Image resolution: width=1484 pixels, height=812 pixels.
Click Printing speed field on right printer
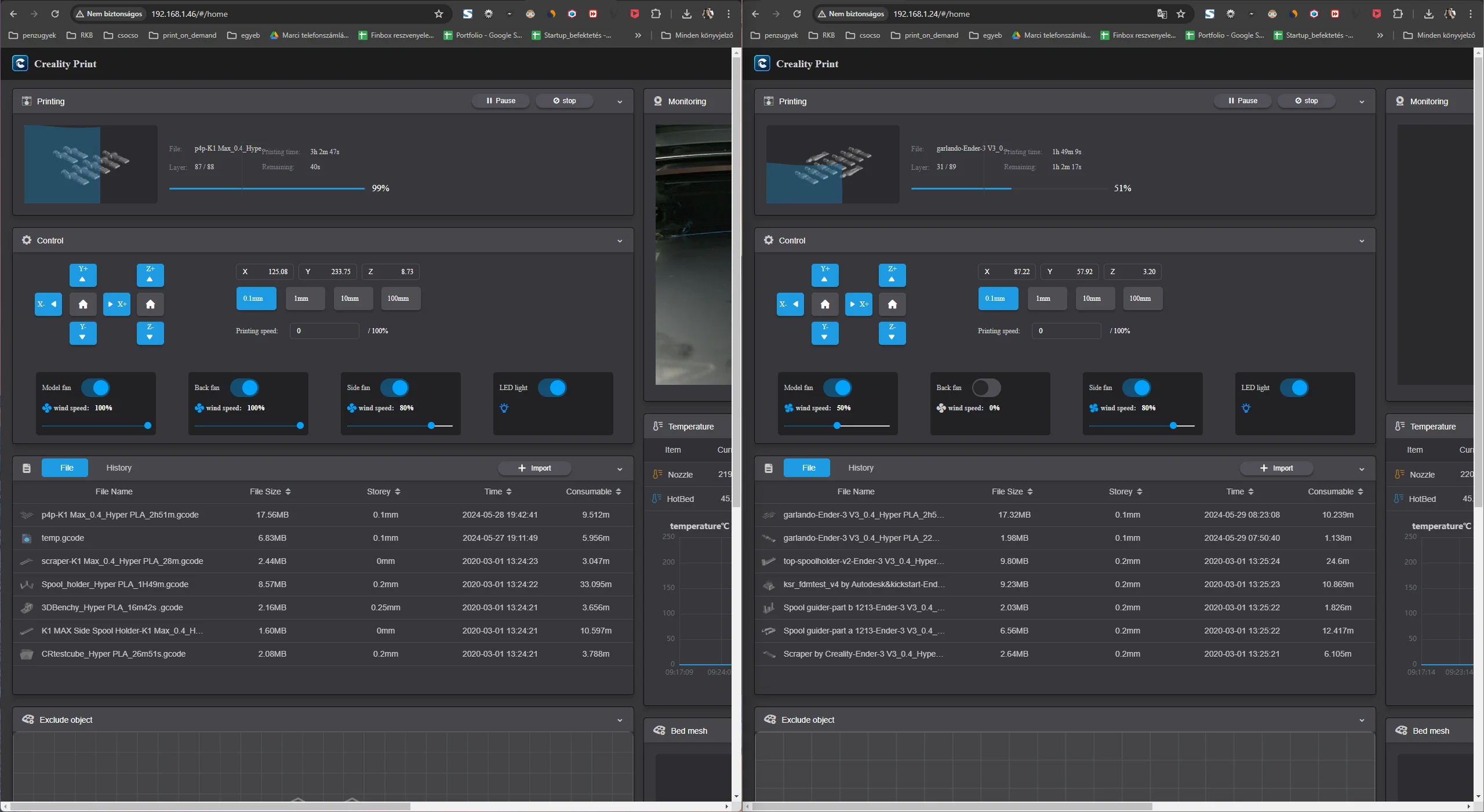click(x=1065, y=331)
